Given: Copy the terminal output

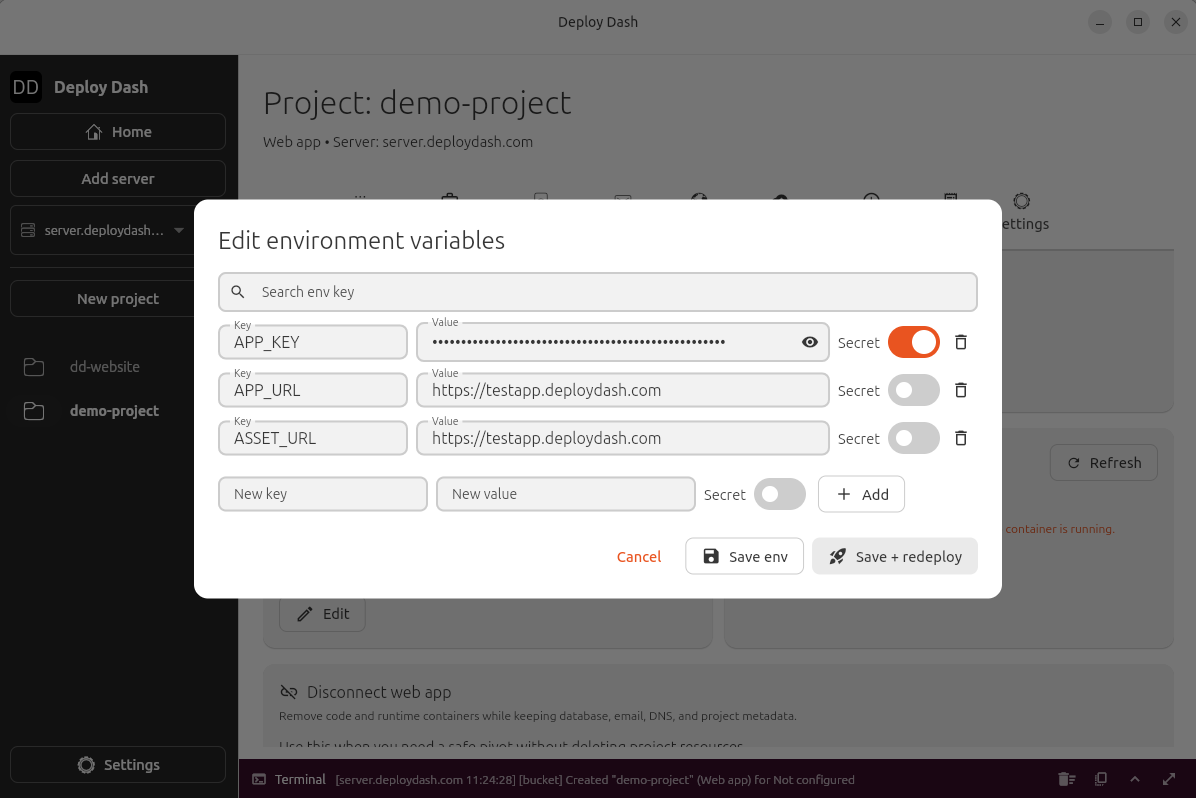Looking at the screenshot, I should coord(1101,779).
